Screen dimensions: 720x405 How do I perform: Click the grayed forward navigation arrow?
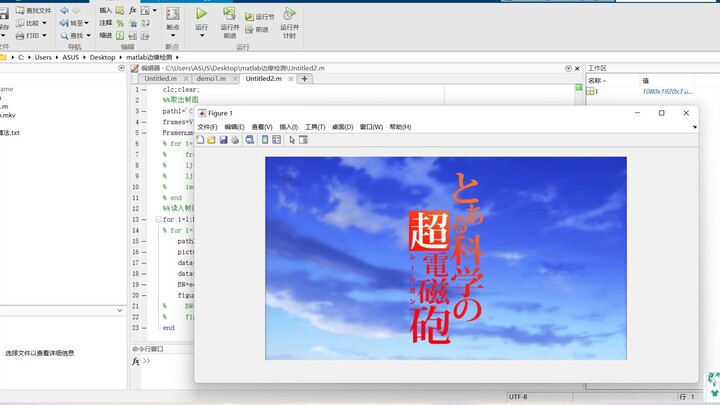tap(76, 10)
